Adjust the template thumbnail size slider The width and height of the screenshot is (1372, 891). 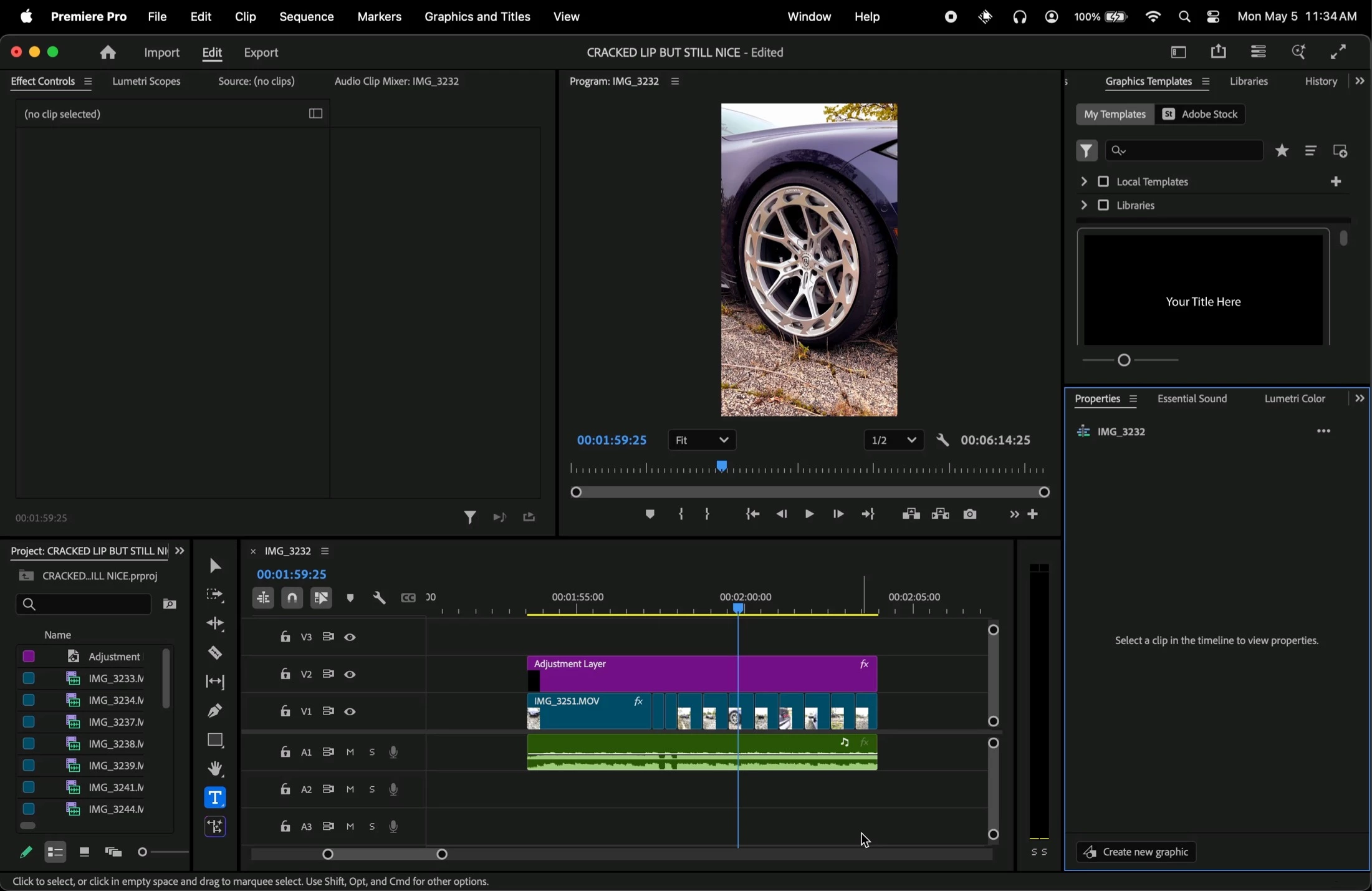(x=1125, y=360)
